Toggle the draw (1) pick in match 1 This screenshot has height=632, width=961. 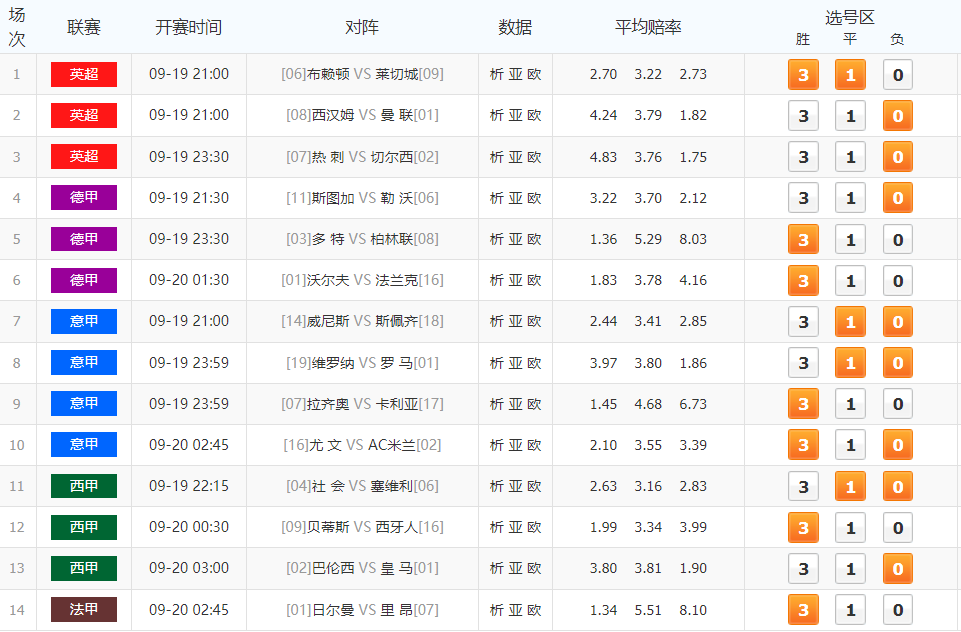850,75
